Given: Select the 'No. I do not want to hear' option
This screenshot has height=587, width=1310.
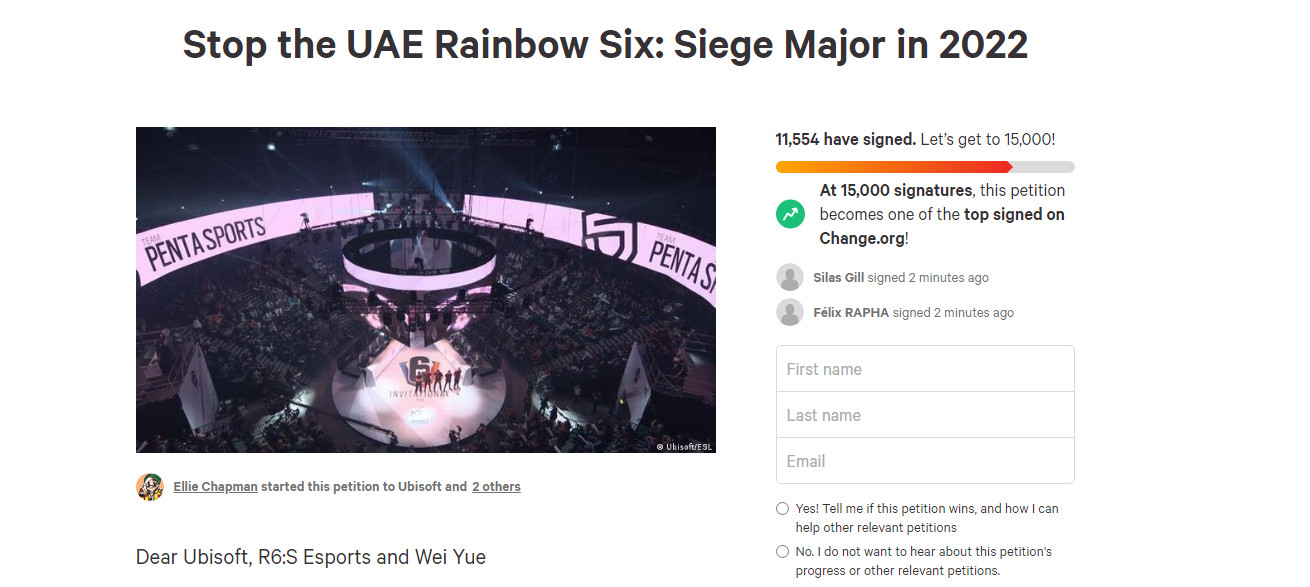Looking at the screenshot, I should [x=782, y=552].
